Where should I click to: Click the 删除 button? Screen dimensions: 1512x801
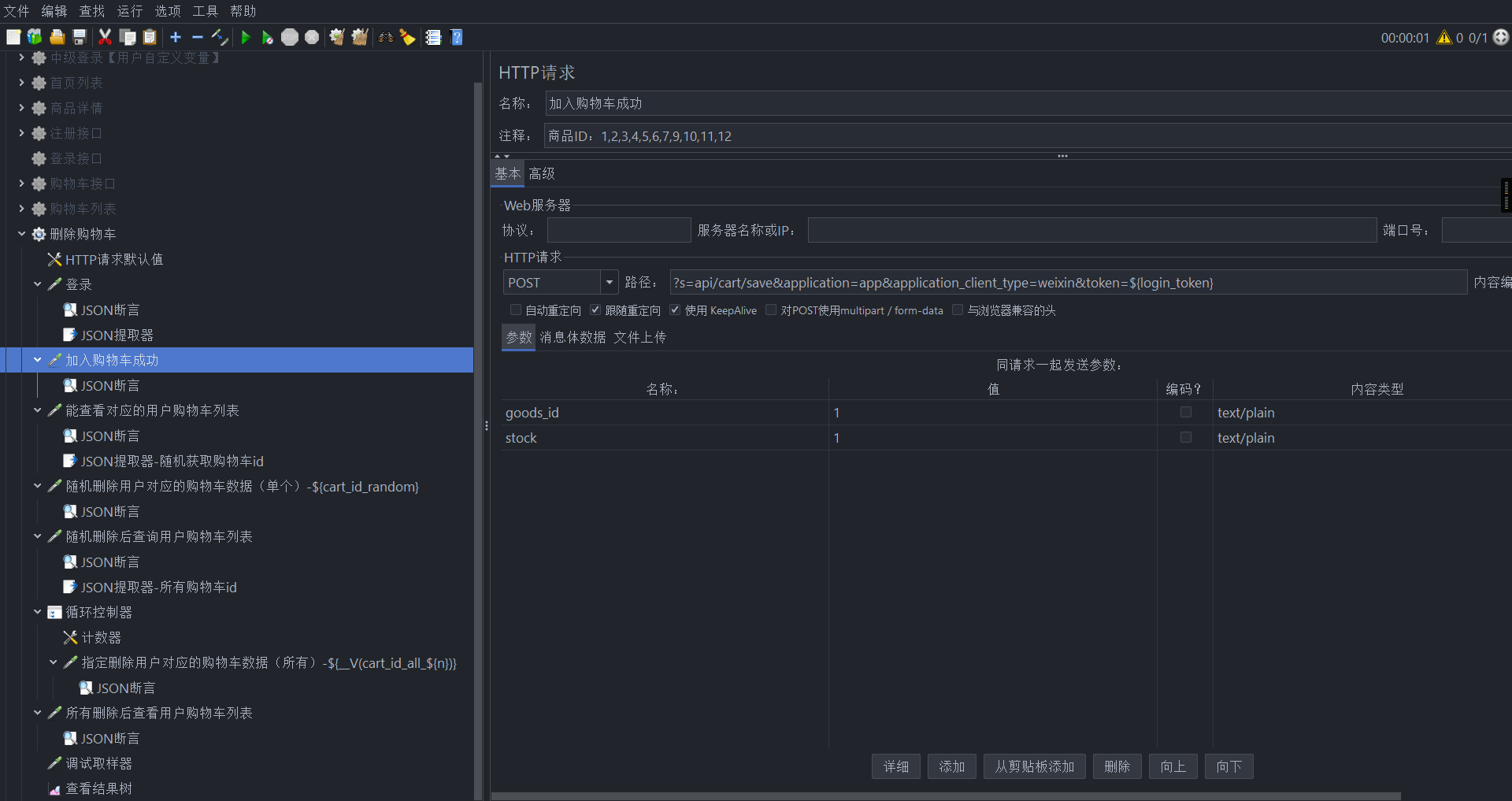pyautogui.click(x=1117, y=766)
